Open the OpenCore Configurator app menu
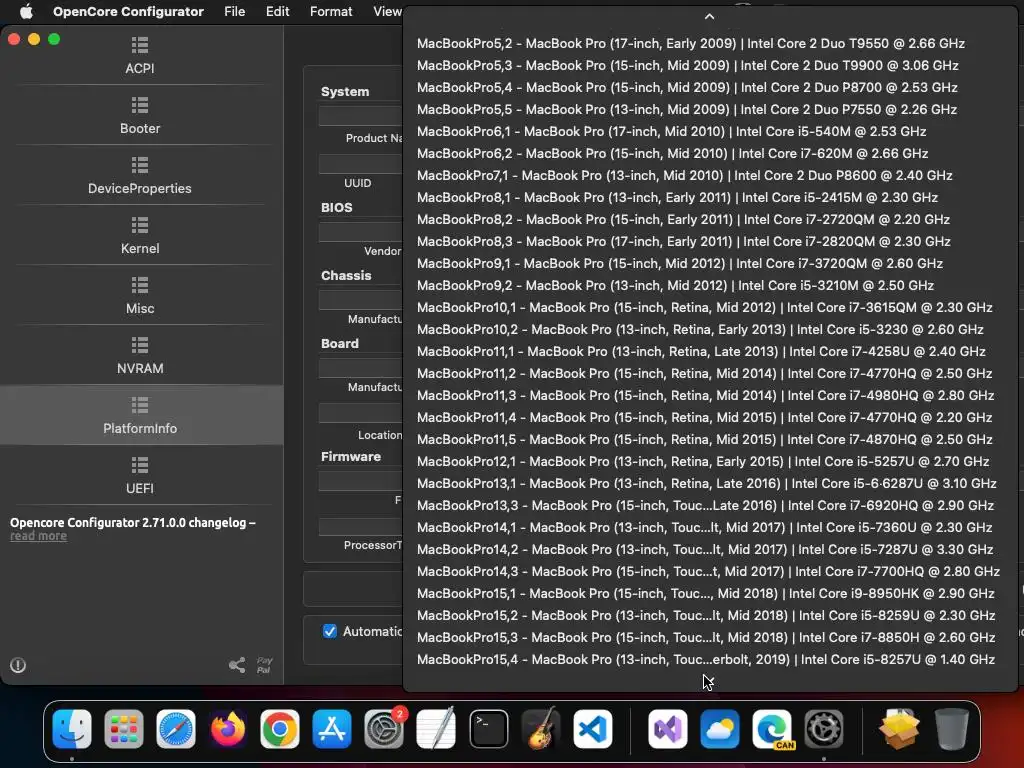 [128, 11]
